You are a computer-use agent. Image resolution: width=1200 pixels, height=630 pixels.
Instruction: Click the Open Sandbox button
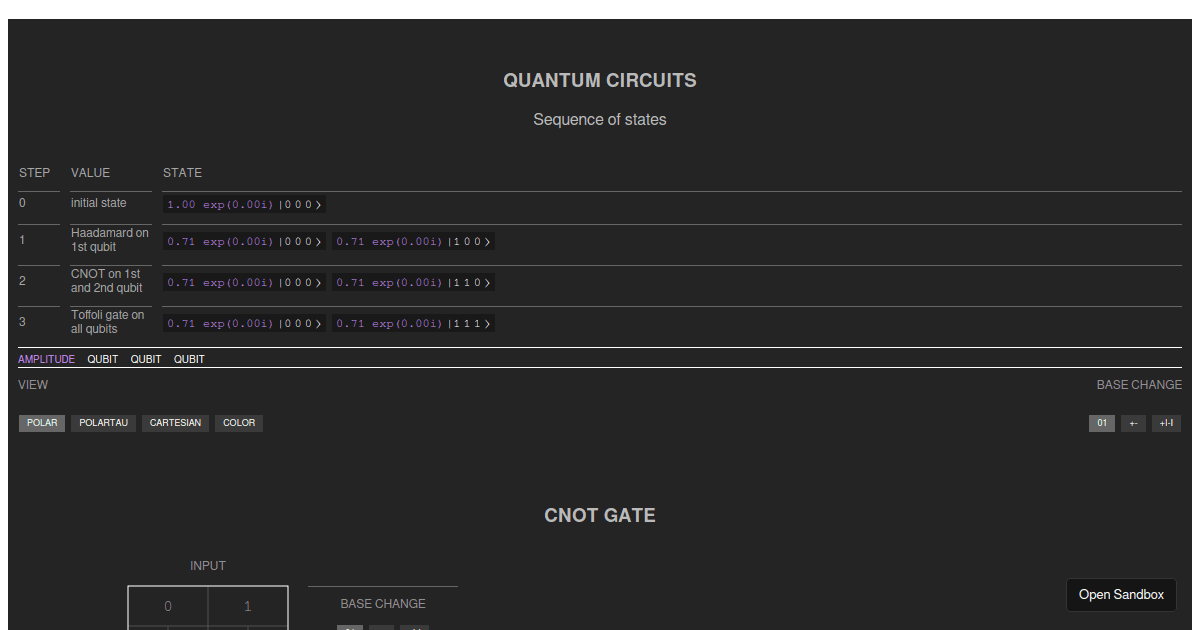(x=1121, y=595)
